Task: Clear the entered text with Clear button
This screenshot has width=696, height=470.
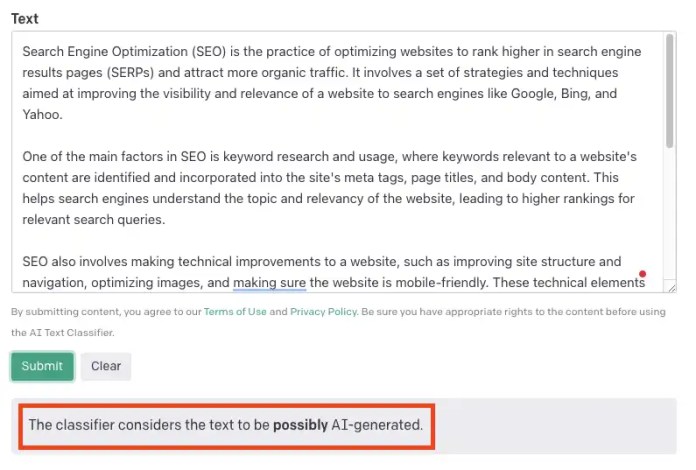Action: 106,366
